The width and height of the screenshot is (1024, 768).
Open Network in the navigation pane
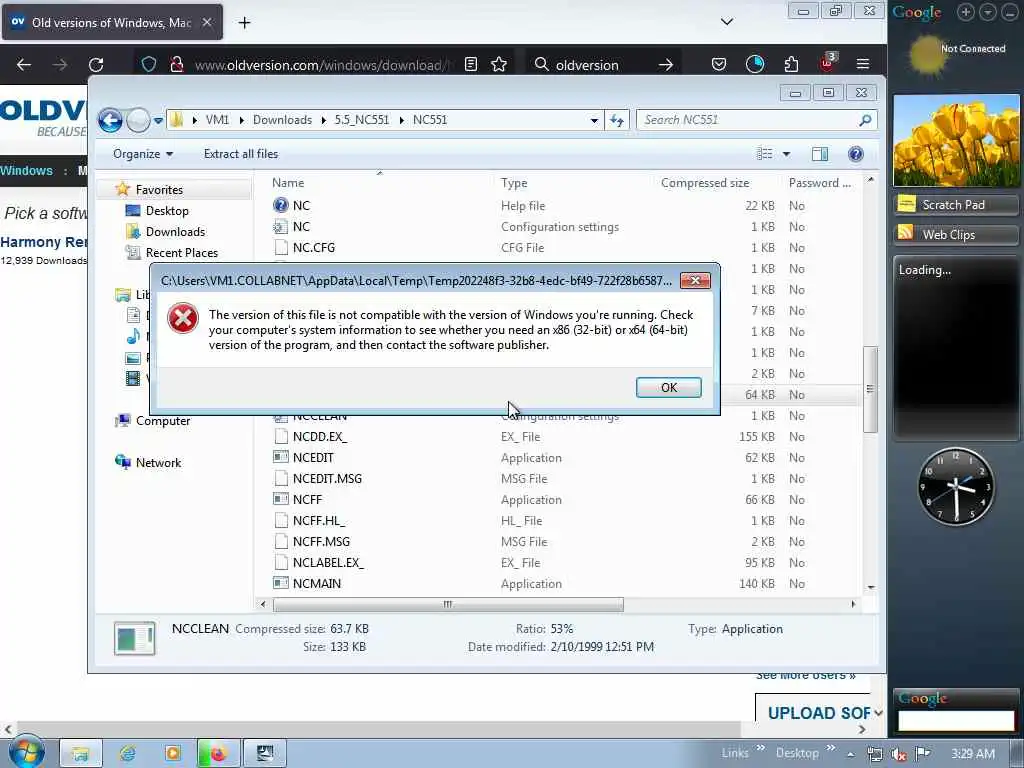(158, 462)
